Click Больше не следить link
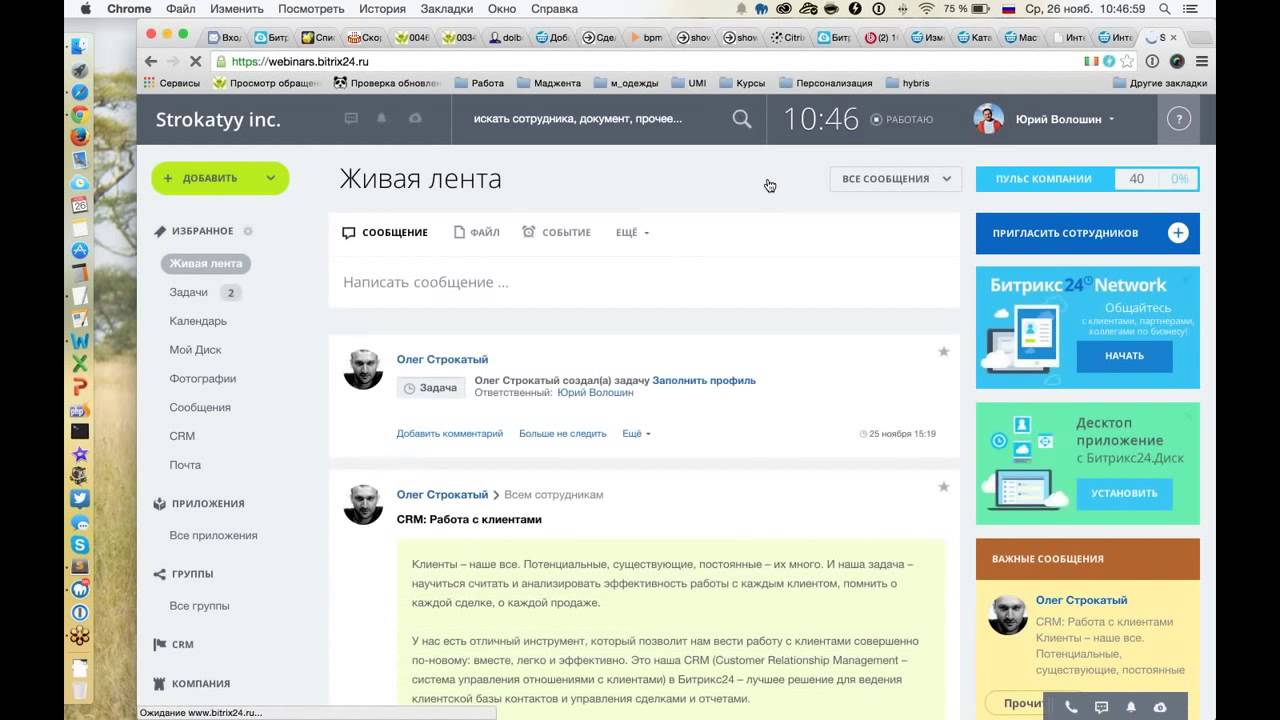This screenshot has width=1280, height=720. click(563, 434)
